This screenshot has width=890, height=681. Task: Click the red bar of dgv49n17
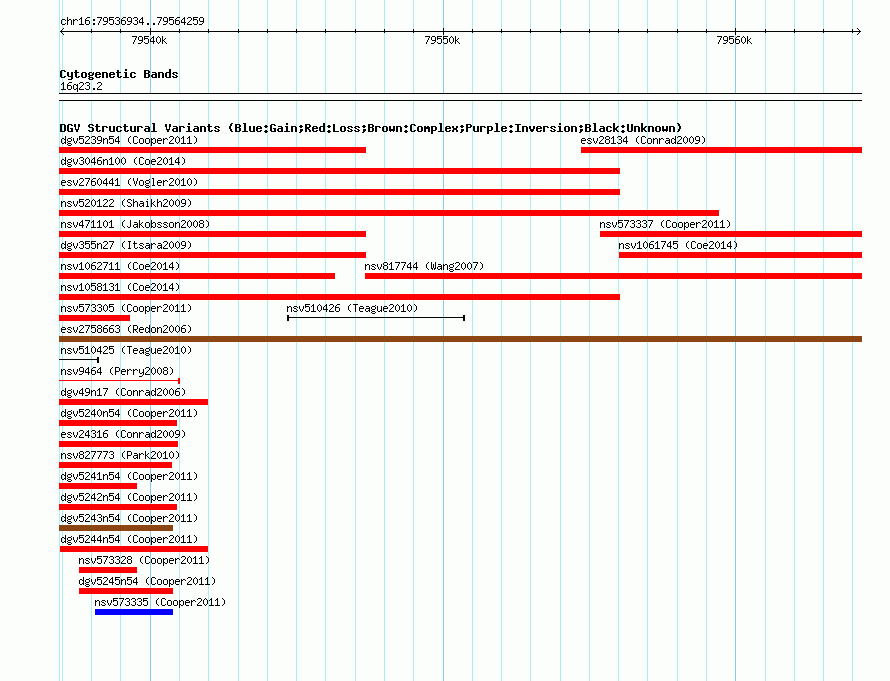(x=133, y=402)
